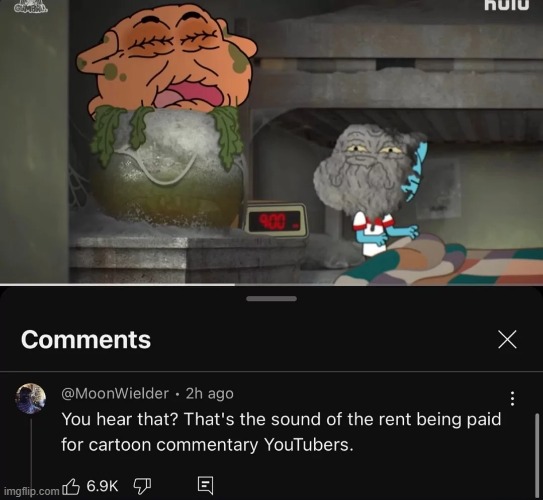Image resolution: width=543 pixels, height=500 pixels.
Task: Open replies using the comment reply icon
Action: [x=205, y=485]
